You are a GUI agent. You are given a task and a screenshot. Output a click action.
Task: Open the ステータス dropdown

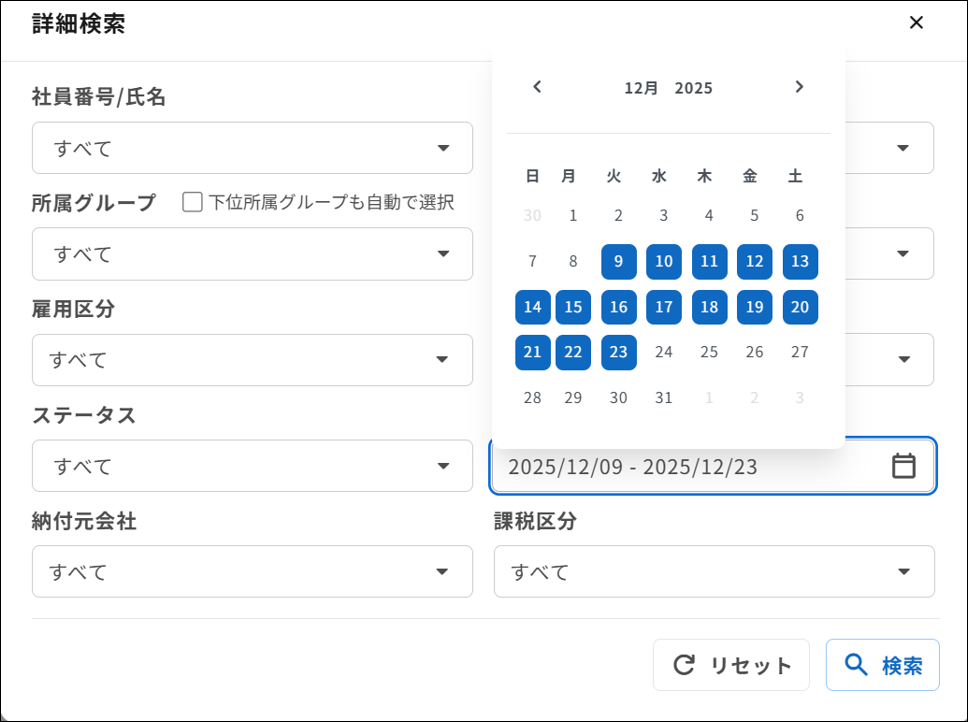(252, 466)
